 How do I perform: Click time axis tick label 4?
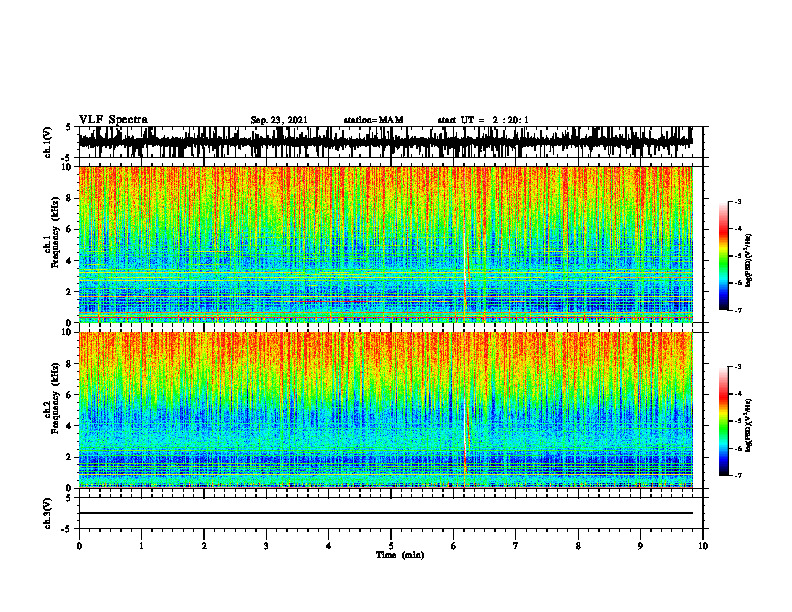coord(329,546)
